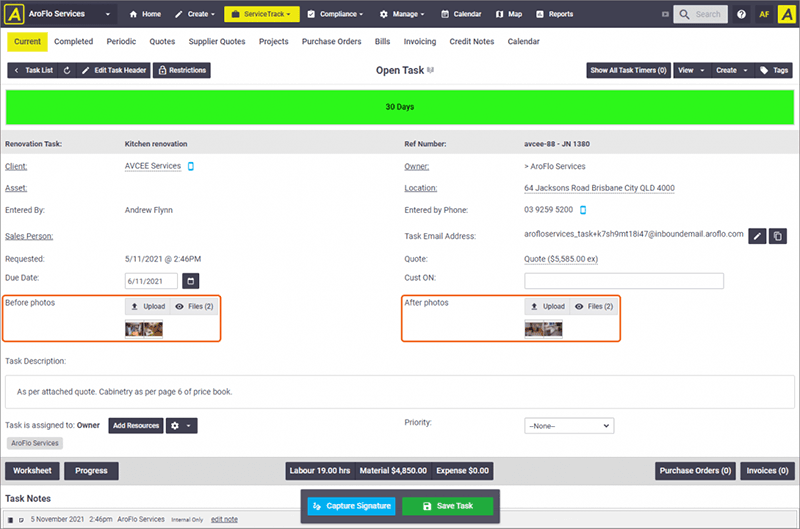Click the AroFlo logo icon at top left
800x529 pixels.
coord(14,14)
